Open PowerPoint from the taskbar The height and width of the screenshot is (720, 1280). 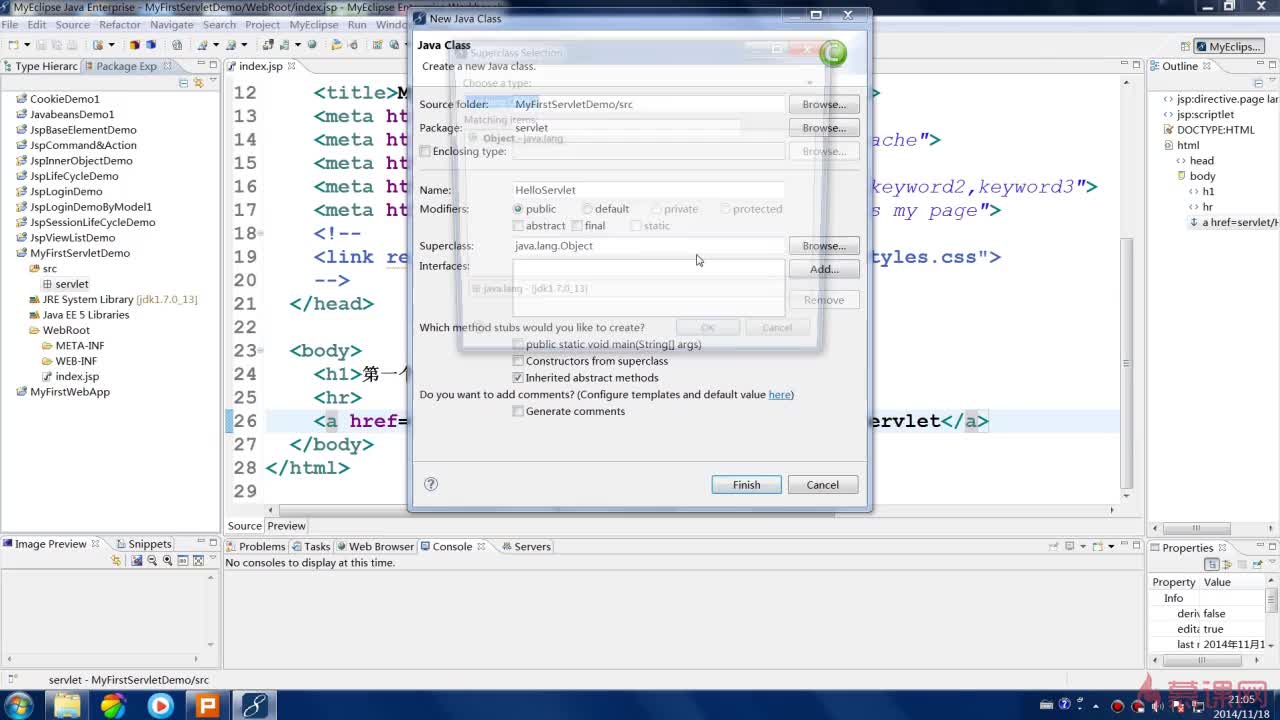coord(207,705)
